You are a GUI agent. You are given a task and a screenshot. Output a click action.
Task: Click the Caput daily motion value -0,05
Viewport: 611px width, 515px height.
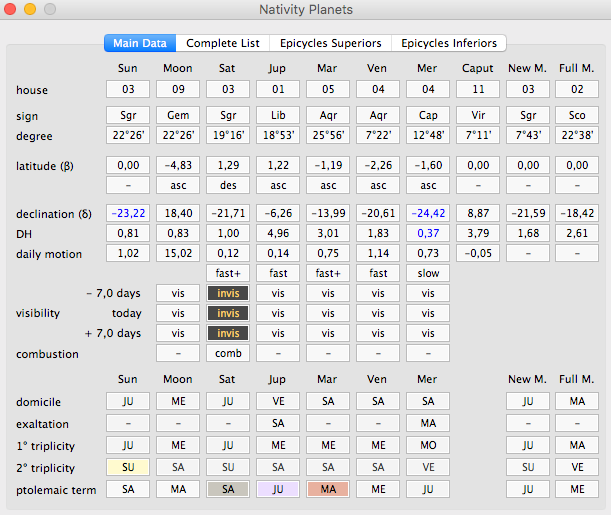pyautogui.click(x=478, y=253)
